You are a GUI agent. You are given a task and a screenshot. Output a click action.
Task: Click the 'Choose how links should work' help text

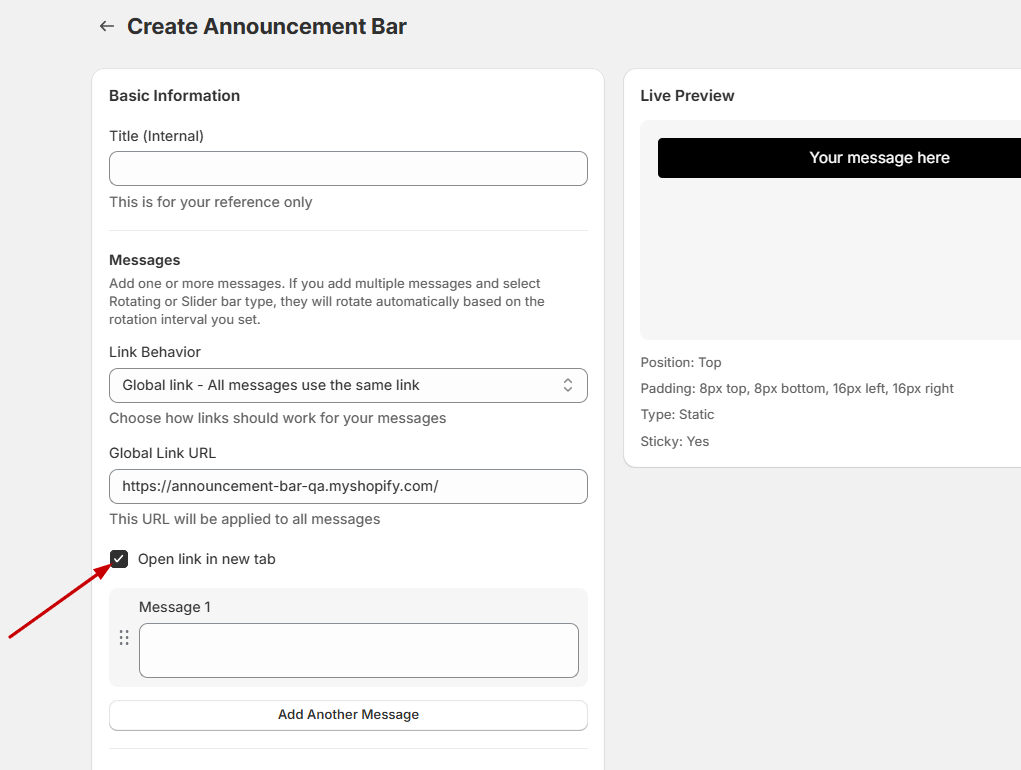[277, 419]
